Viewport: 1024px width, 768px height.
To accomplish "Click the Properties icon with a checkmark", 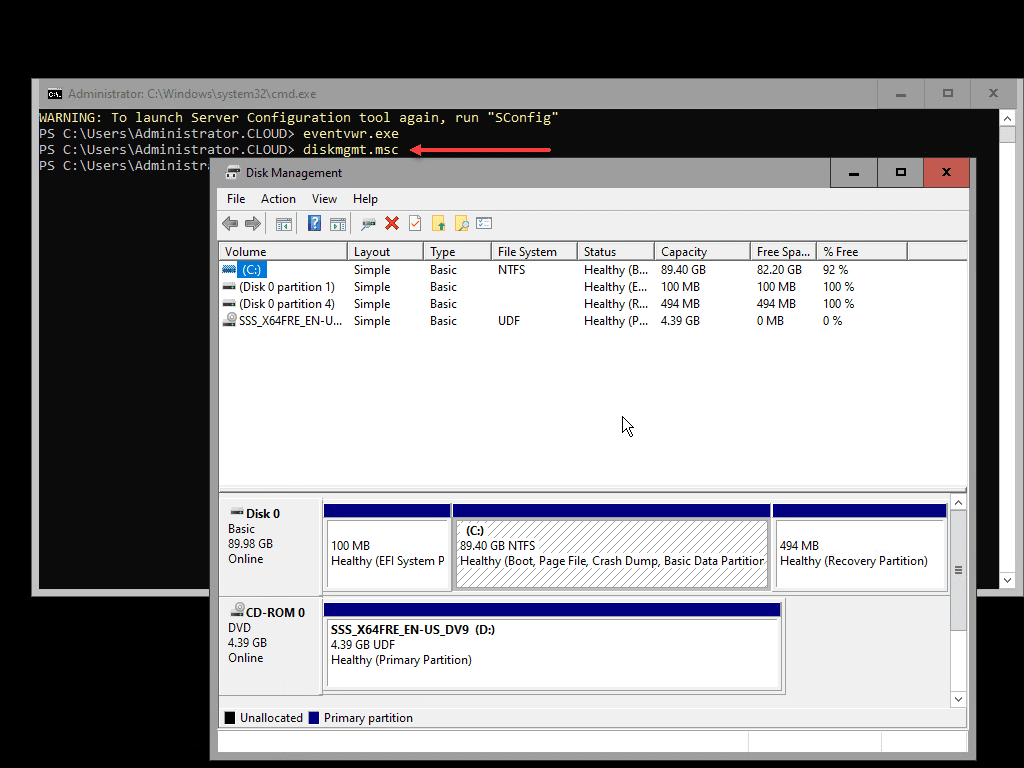I will pos(415,224).
